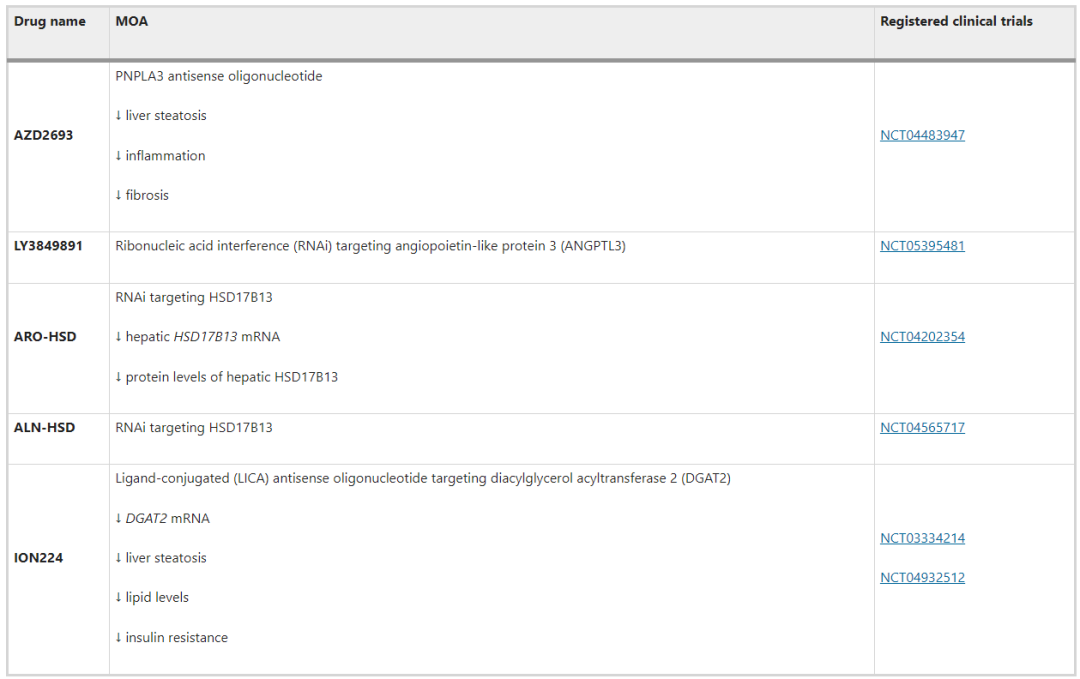Click the MOA column header
This screenshot has height=679, width=1080.
132,21
